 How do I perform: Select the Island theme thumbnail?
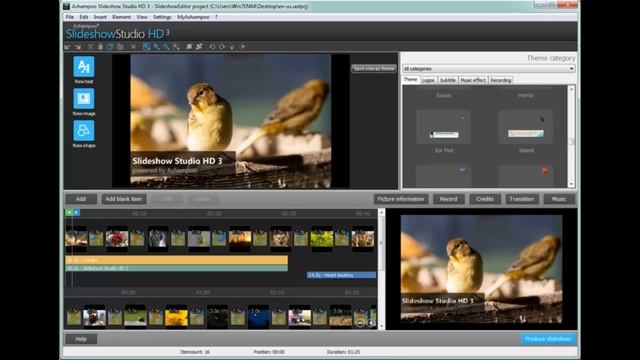(x=526, y=127)
